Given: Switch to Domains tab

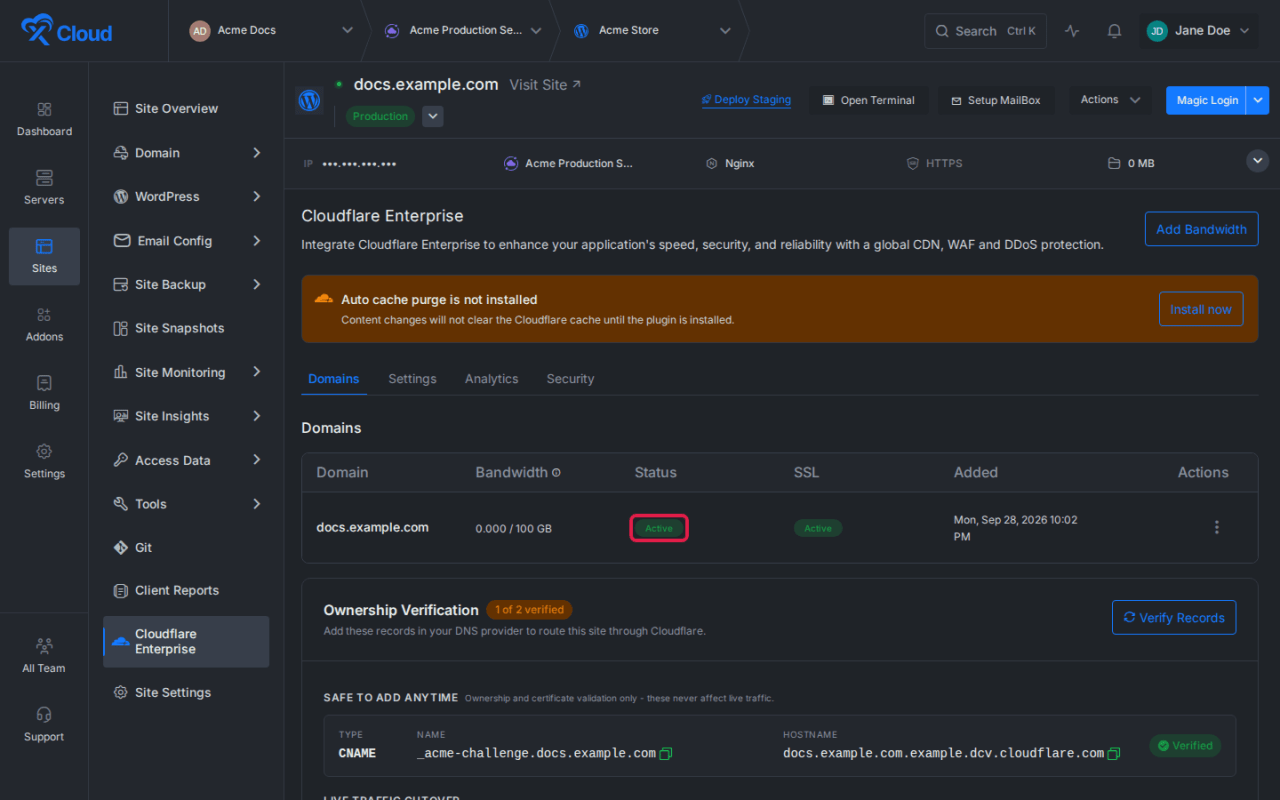Looking at the screenshot, I should click(334, 379).
